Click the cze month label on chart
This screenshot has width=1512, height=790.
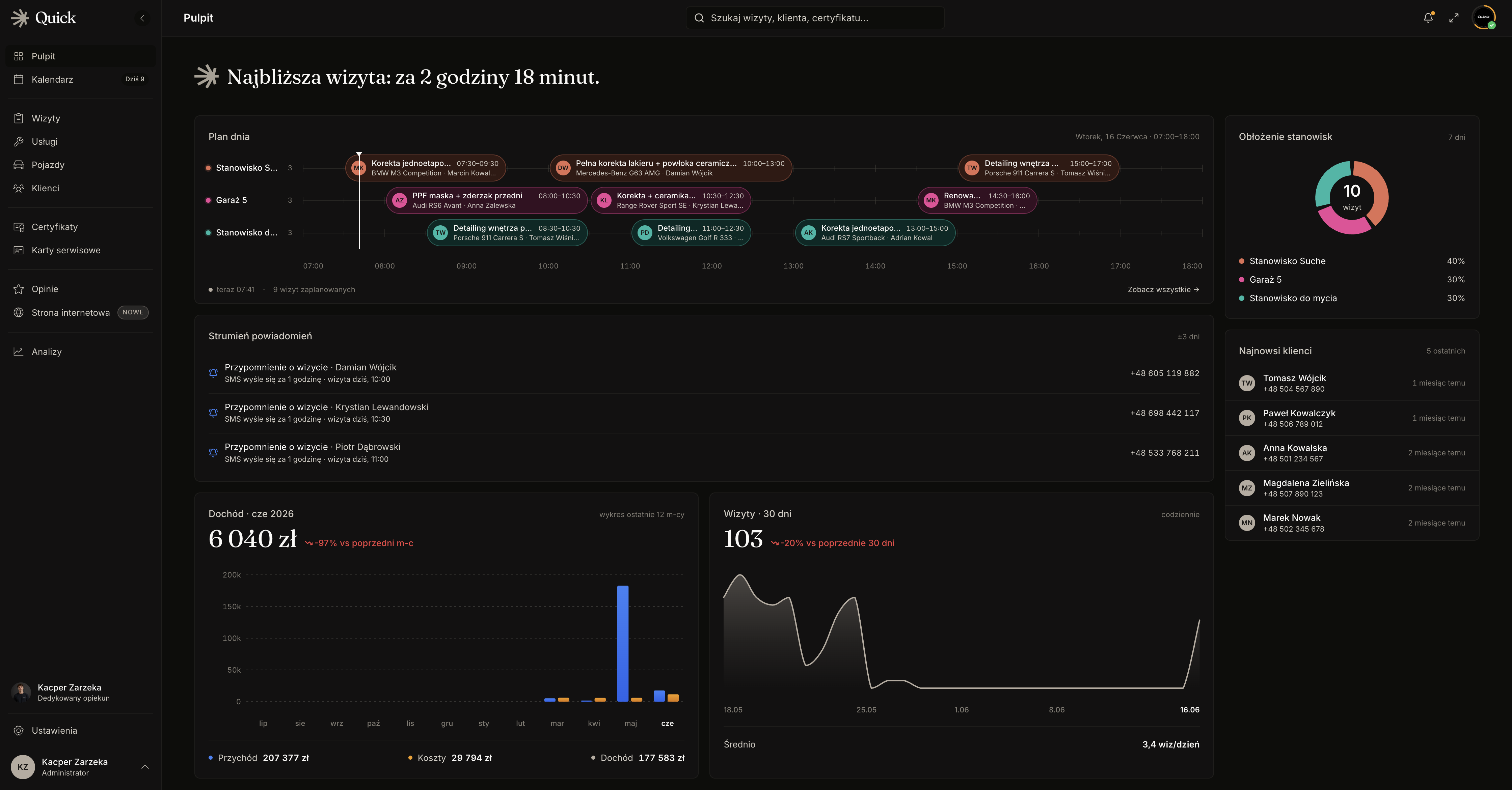click(x=667, y=724)
